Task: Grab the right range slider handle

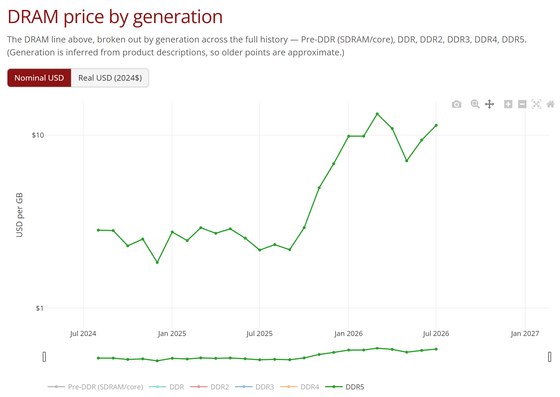Action: coord(549,357)
